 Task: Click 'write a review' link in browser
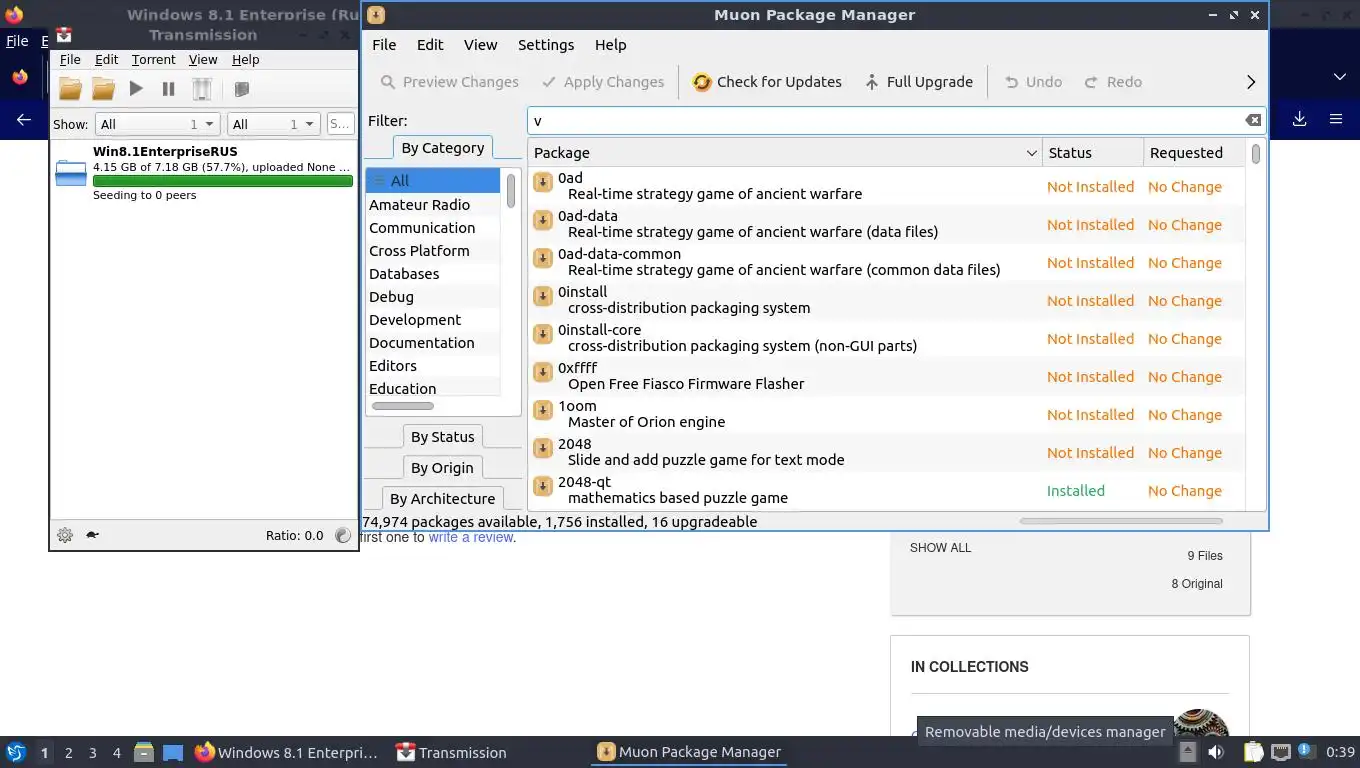(471, 537)
